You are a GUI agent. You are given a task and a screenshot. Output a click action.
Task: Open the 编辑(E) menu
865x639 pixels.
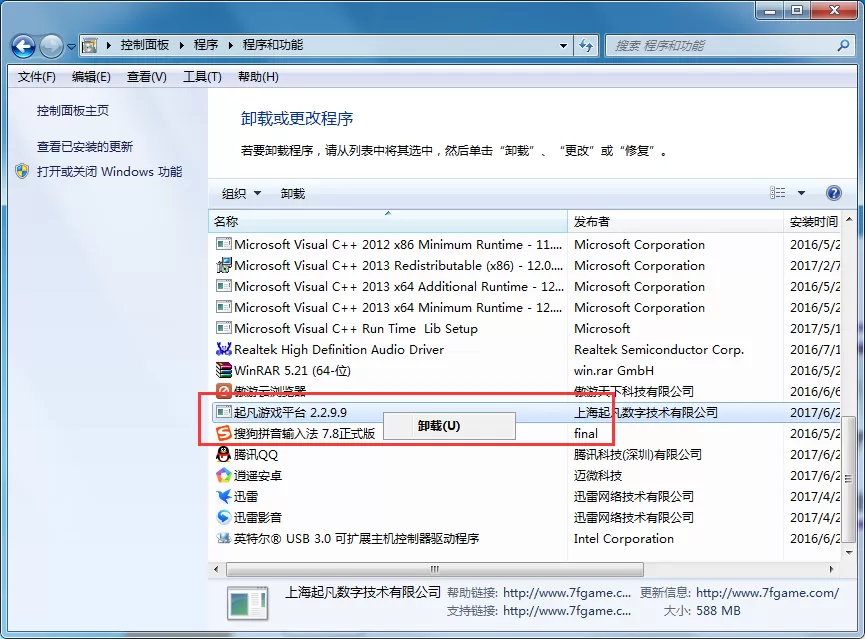click(91, 77)
